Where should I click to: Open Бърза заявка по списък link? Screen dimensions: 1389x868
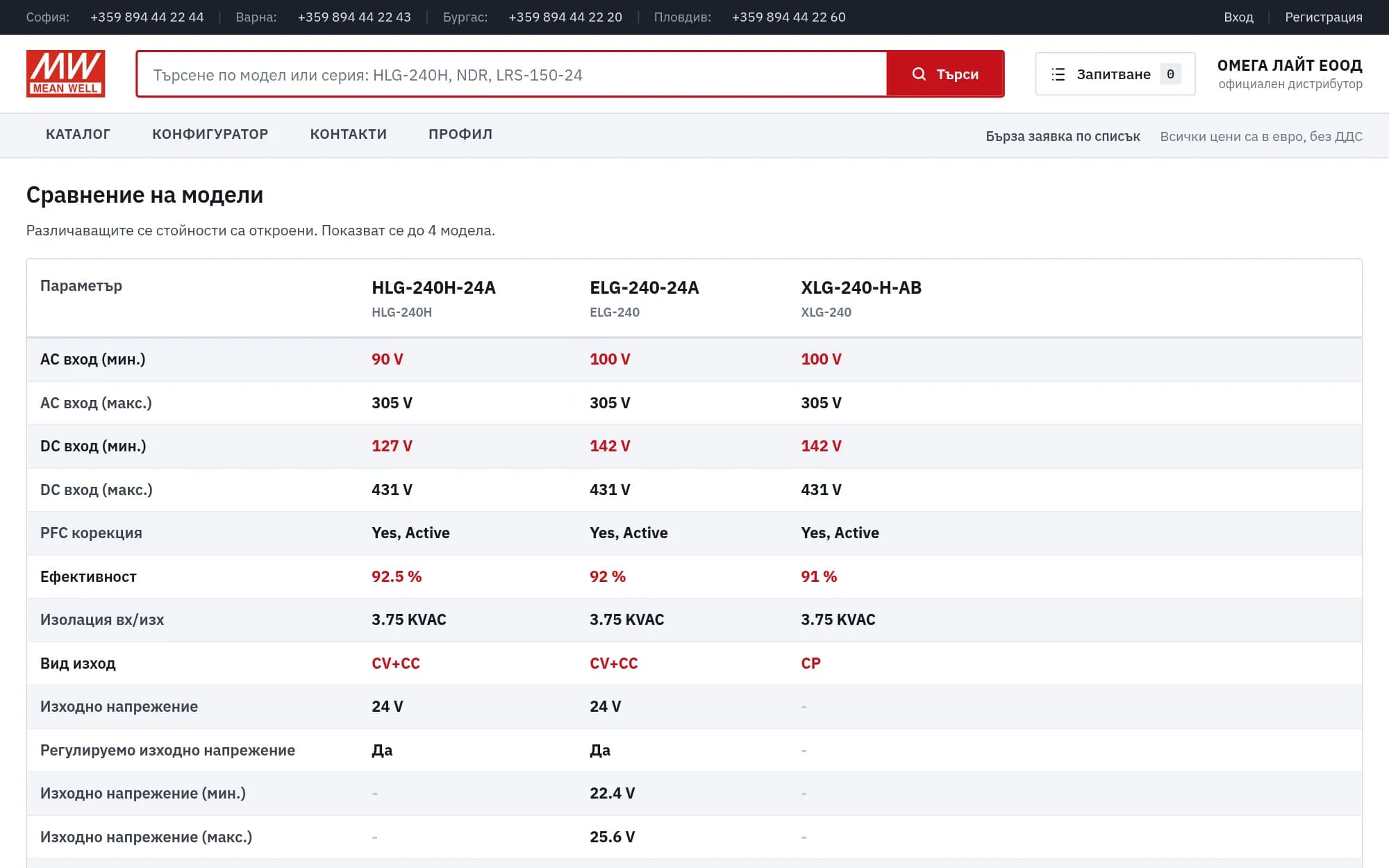[1063, 136]
